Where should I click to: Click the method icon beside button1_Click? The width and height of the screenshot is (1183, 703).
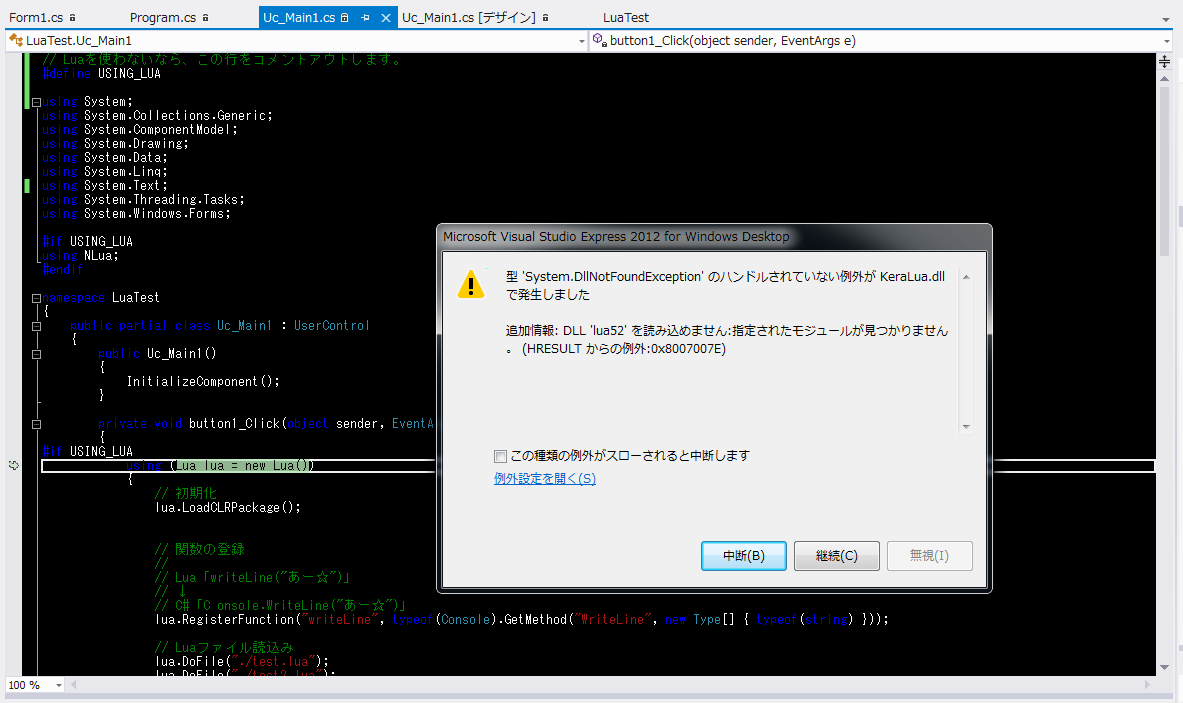[600, 40]
